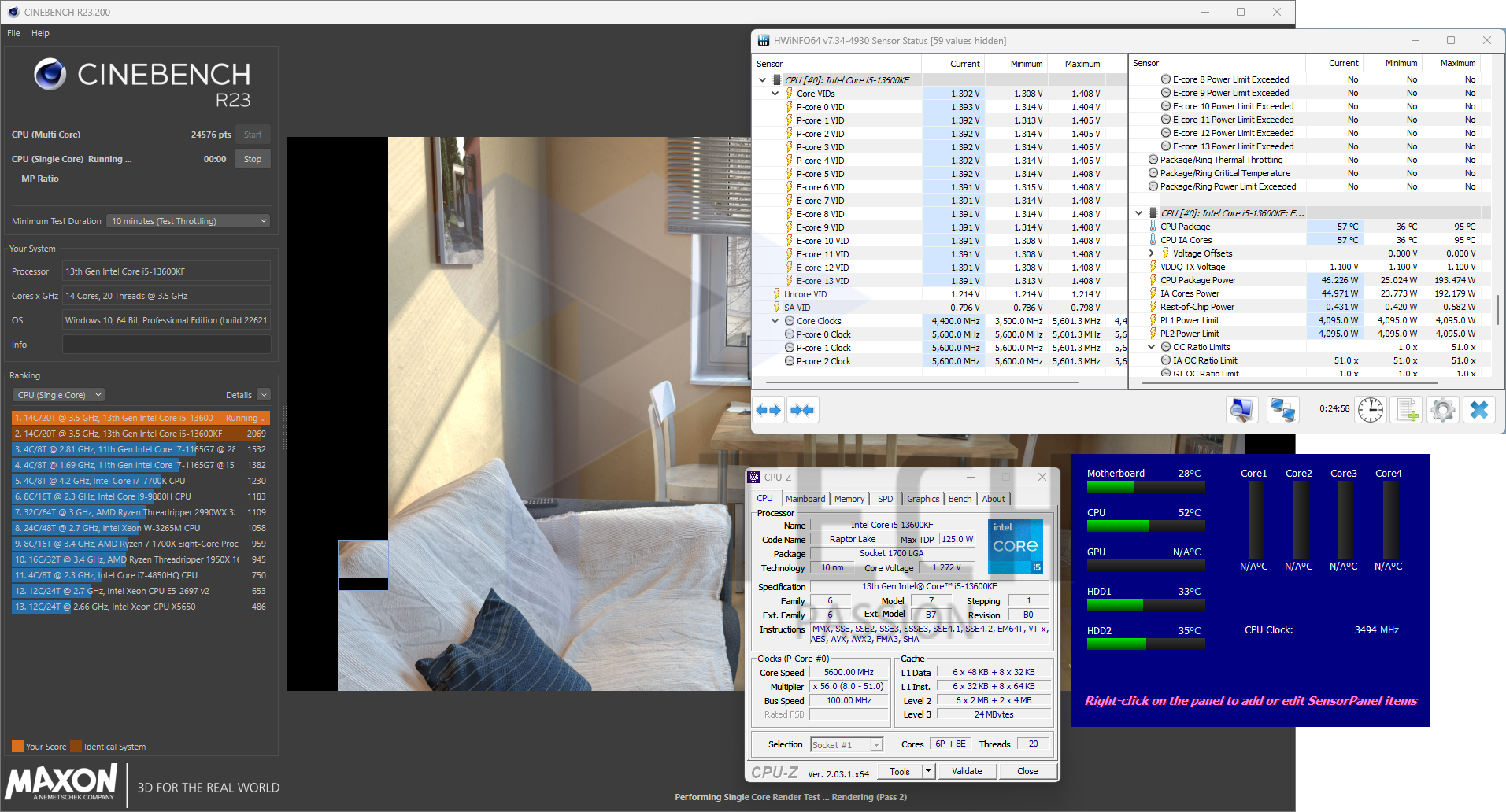Click the remote network computers icon
Screen dimensions: 1506x812
pyautogui.click(x=1283, y=410)
